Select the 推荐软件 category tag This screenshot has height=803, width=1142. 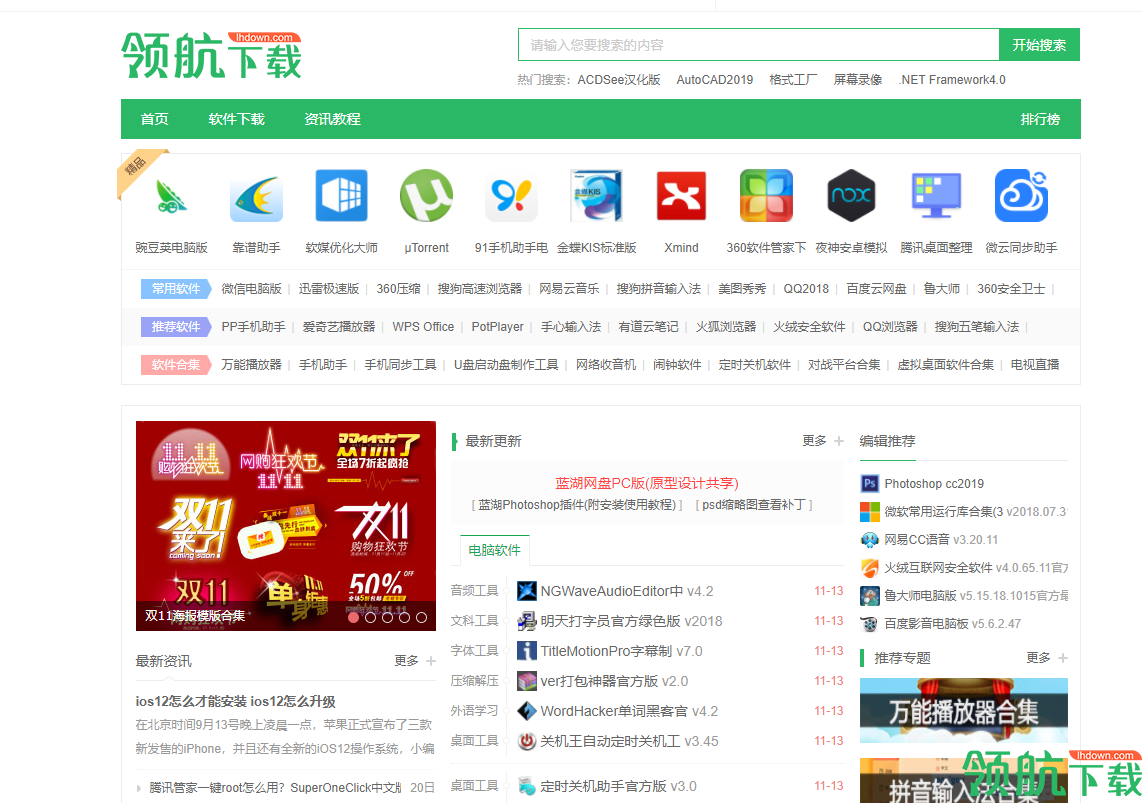(176, 327)
